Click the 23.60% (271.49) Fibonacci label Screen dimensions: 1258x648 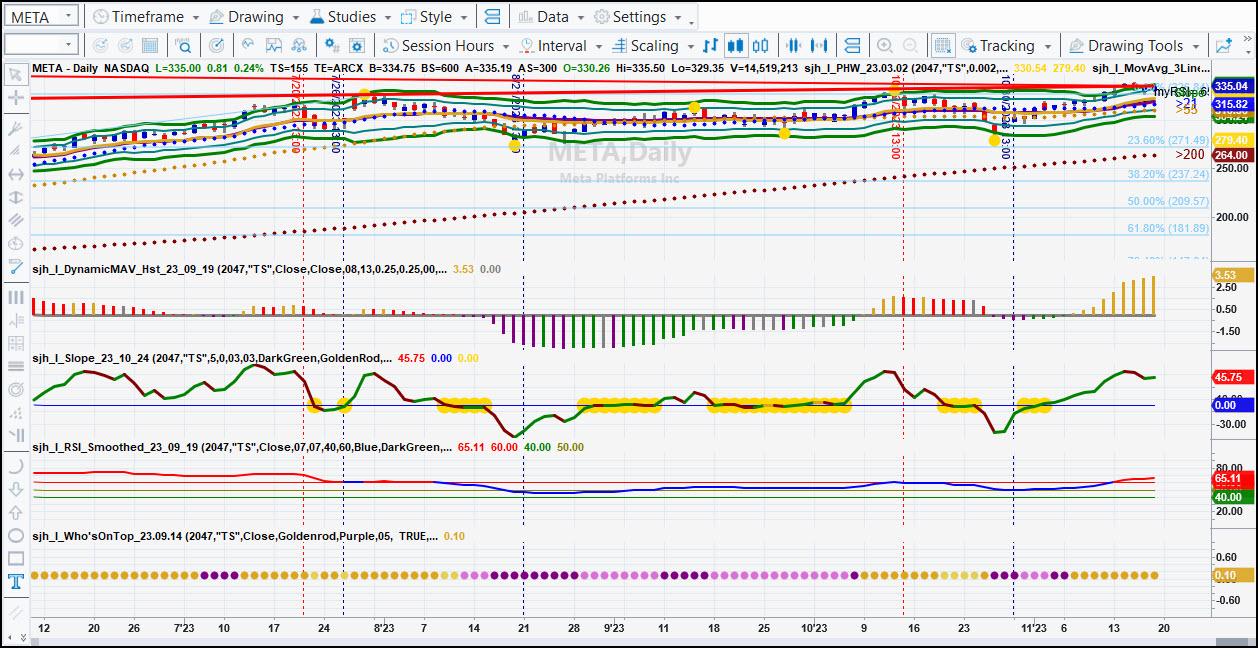(1168, 140)
